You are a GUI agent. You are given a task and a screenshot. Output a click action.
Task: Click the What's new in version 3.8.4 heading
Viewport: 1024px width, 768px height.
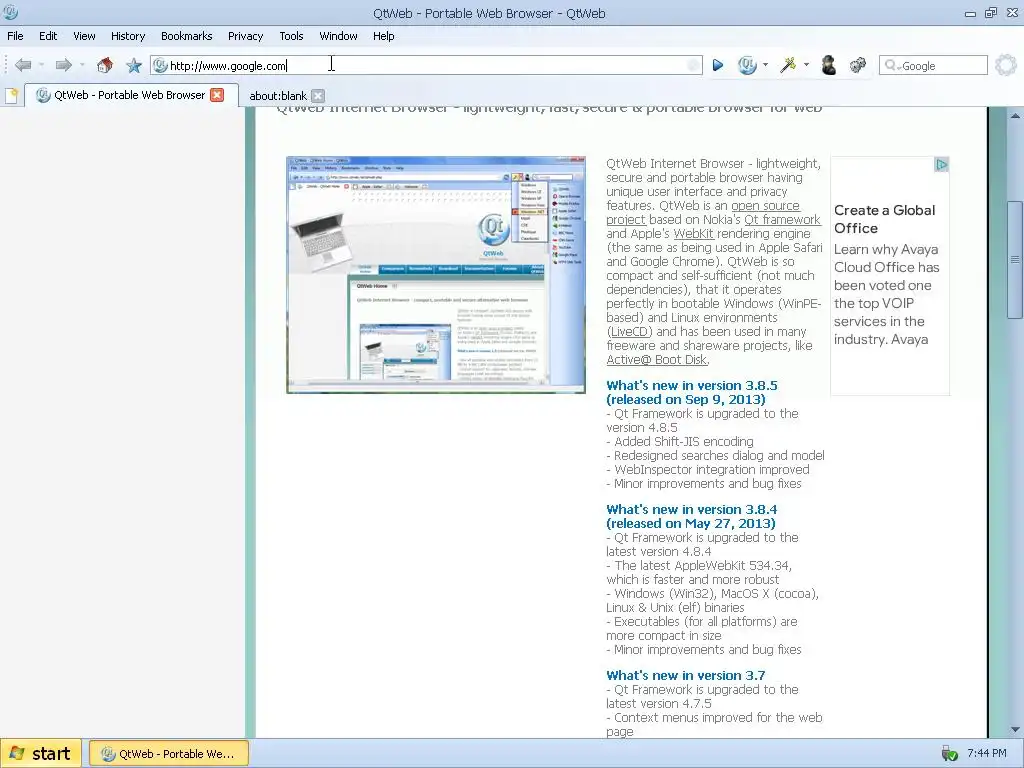[692, 517]
